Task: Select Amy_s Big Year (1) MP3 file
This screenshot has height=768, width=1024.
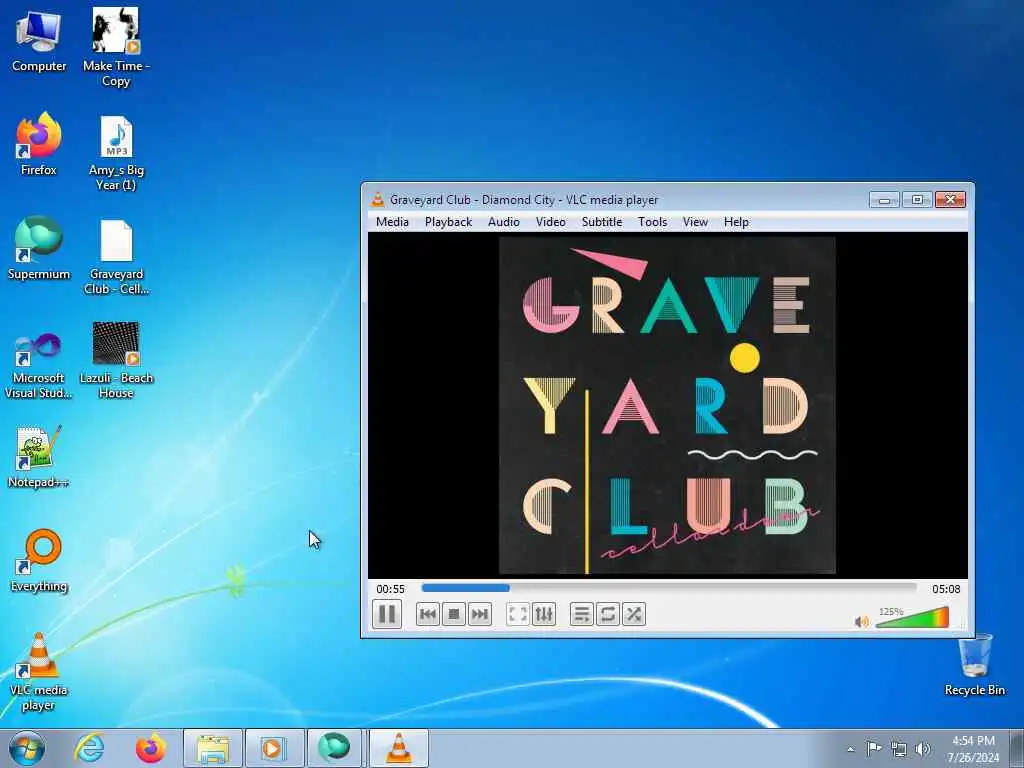Action: 116,153
